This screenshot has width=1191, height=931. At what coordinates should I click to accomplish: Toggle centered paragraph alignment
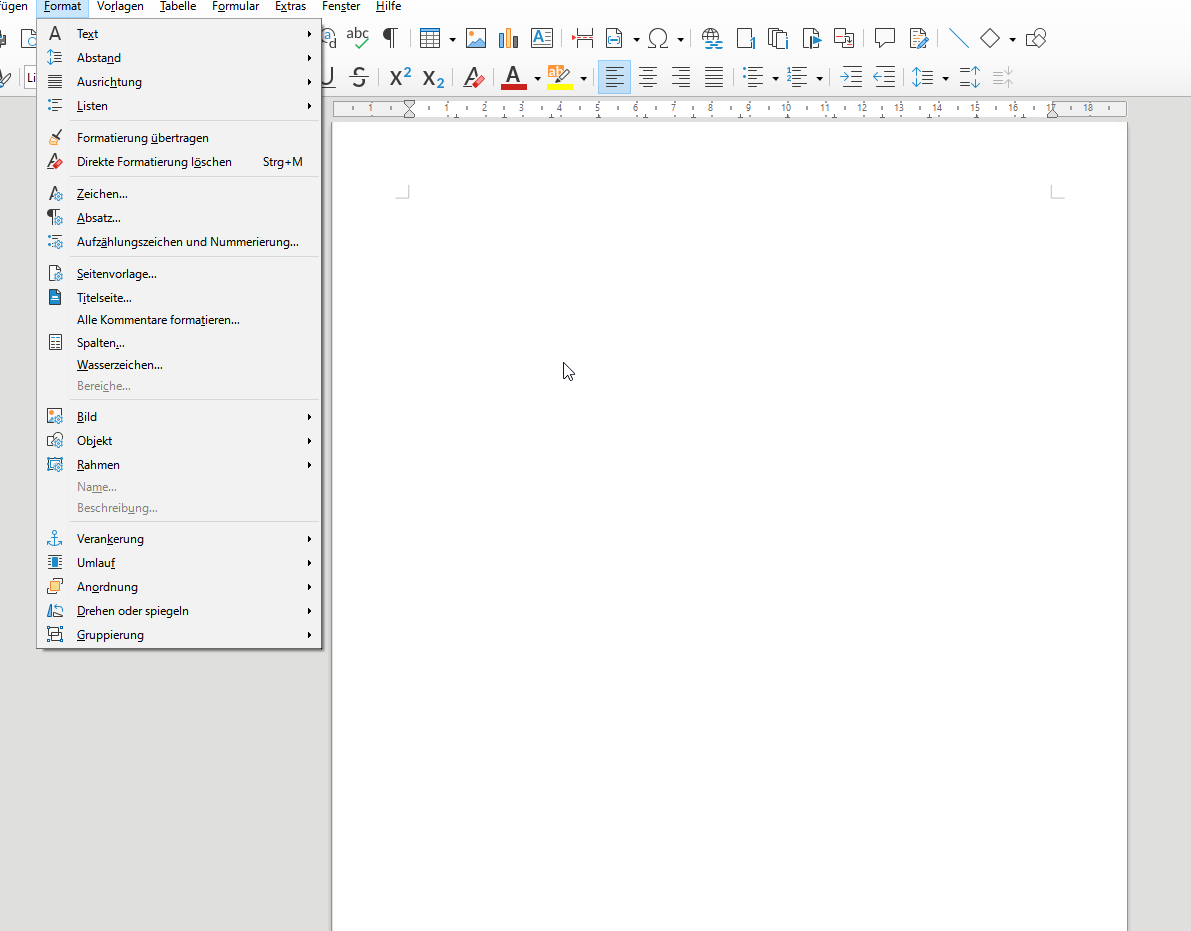click(647, 77)
